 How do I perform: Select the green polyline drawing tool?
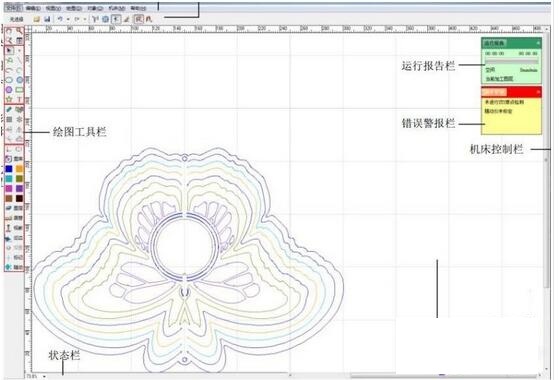point(9,61)
